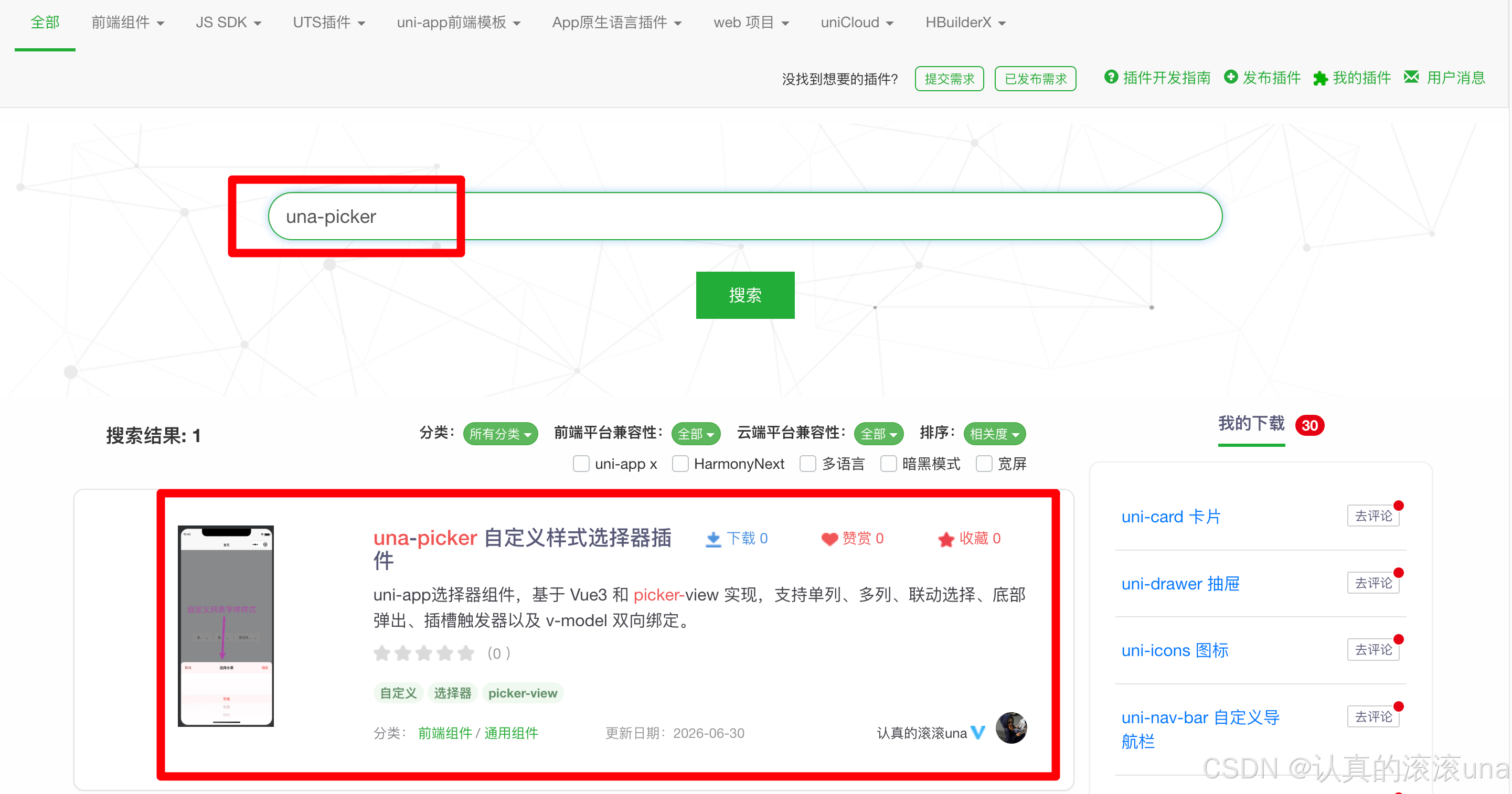Click the plugin development guide question icon
Image resolution: width=1512 pixels, height=794 pixels.
1111,77
